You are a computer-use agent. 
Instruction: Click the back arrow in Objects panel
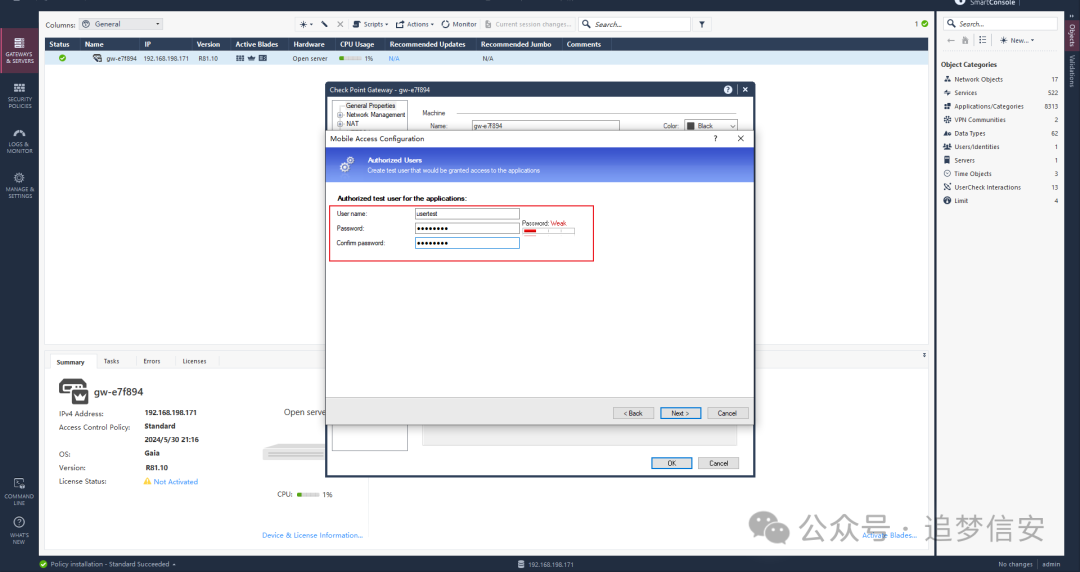click(951, 40)
